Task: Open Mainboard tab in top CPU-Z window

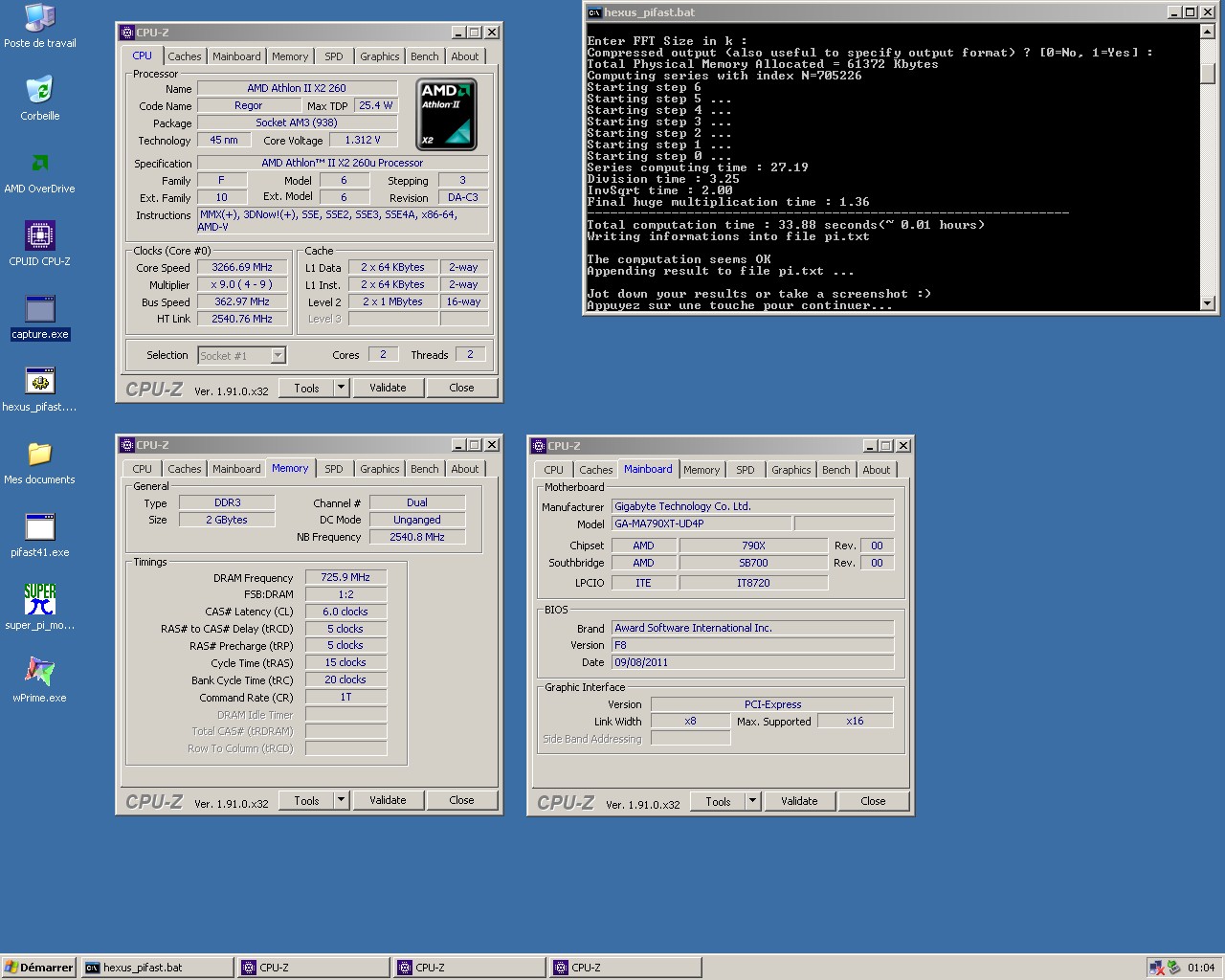Action: [x=236, y=56]
